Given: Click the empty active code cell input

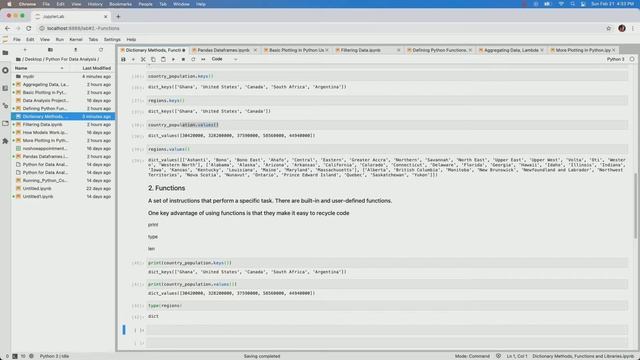Looking at the screenshot, I should (x=387, y=330).
